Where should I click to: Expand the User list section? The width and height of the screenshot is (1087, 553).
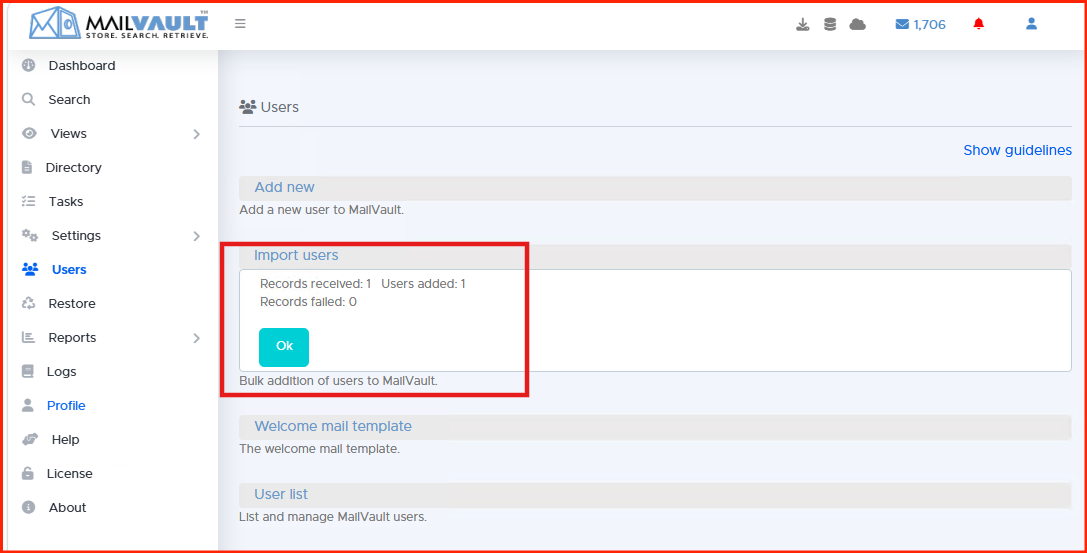pyautogui.click(x=655, y=494)
